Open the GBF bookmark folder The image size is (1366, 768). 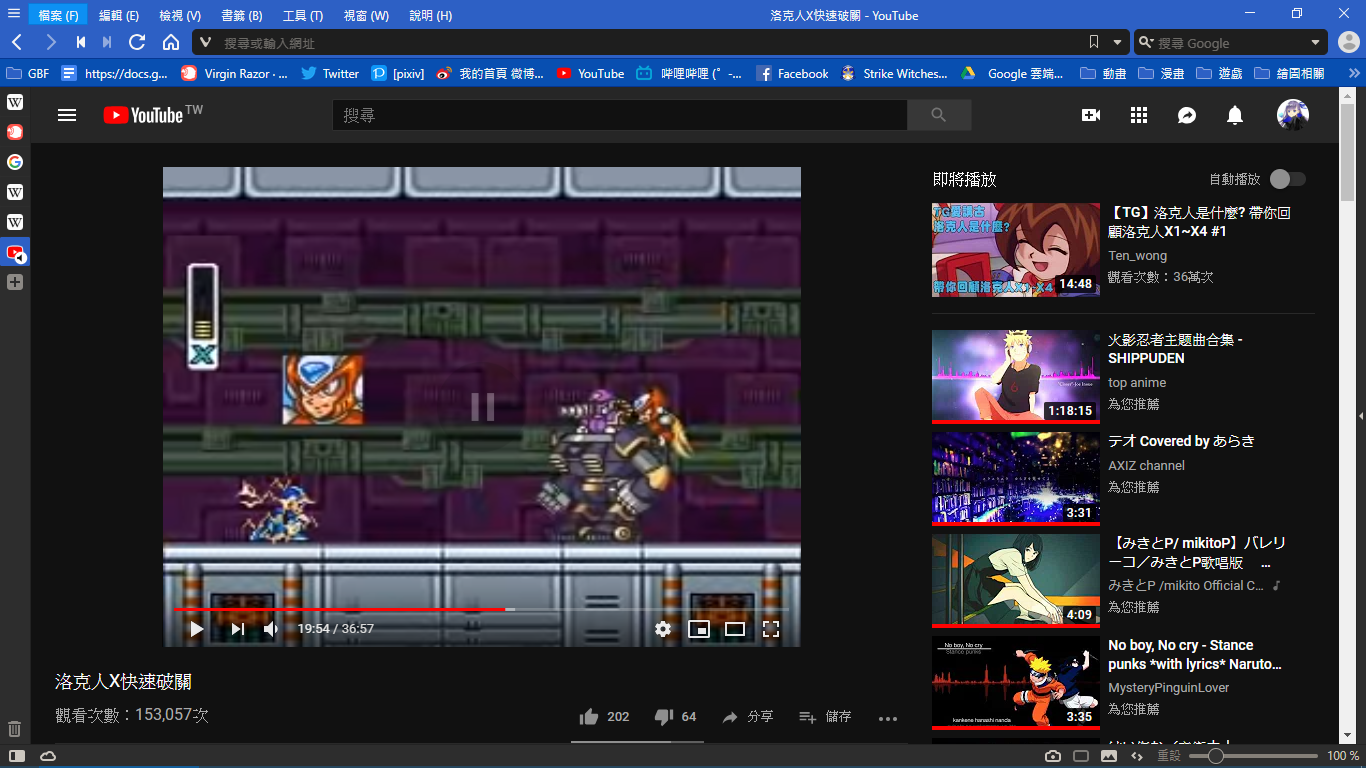click(28, 73)
